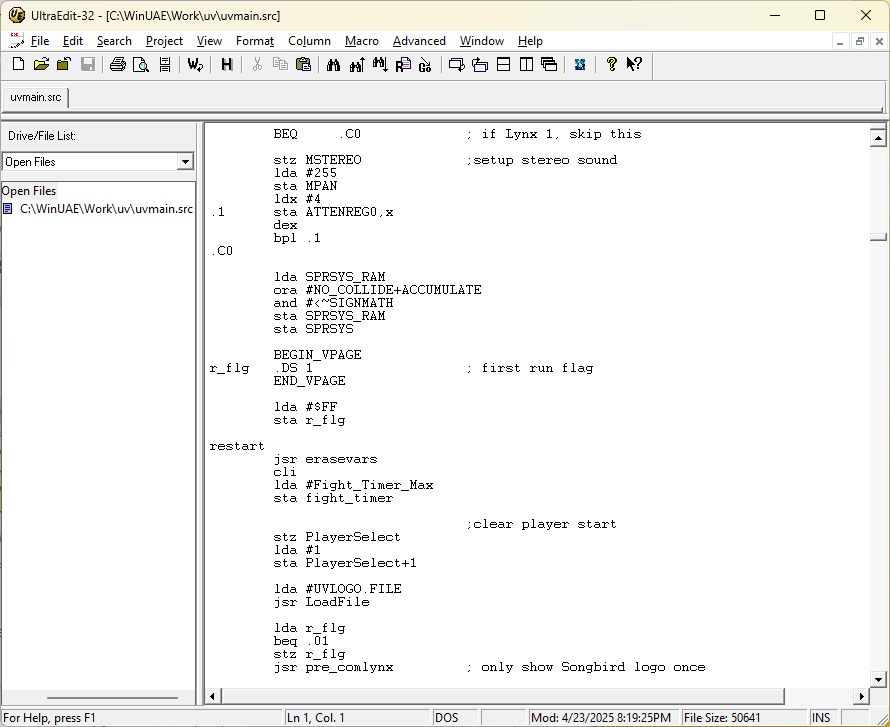Click the Goto line icon
The height and width of the screenshot is (727, 890).
point(425,64)
